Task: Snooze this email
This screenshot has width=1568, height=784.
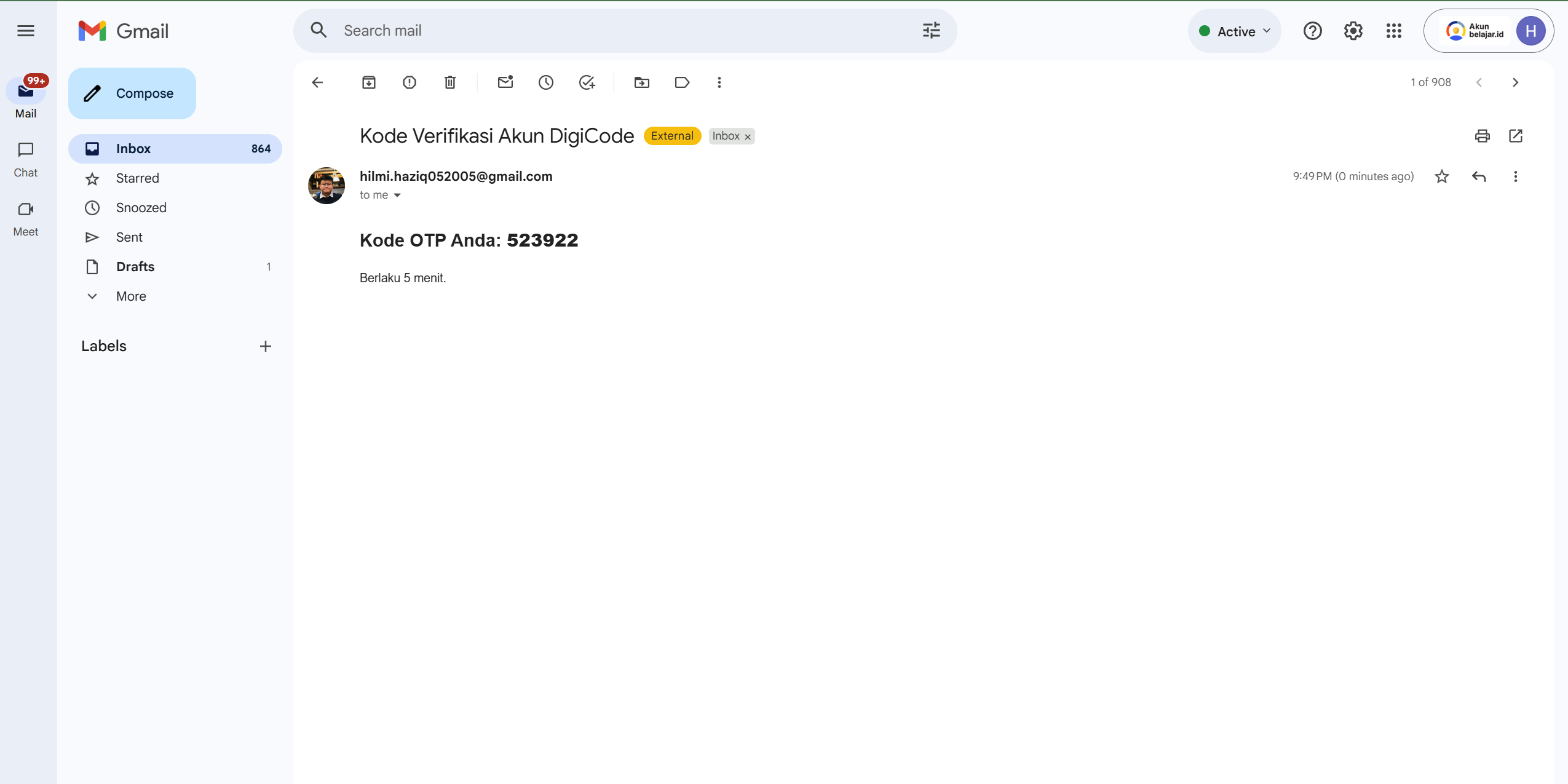Action: 546,82
